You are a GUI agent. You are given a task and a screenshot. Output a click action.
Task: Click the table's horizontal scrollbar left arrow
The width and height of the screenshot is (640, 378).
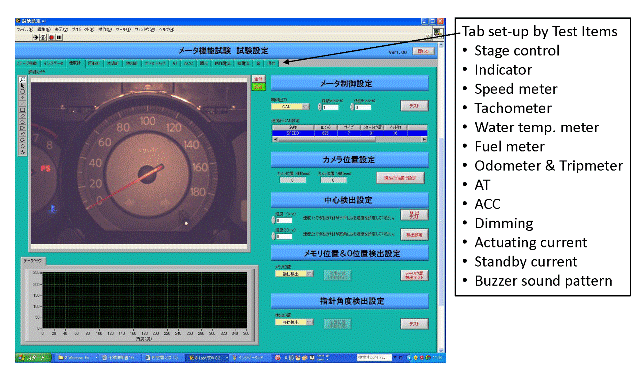(x=275, y=139)
